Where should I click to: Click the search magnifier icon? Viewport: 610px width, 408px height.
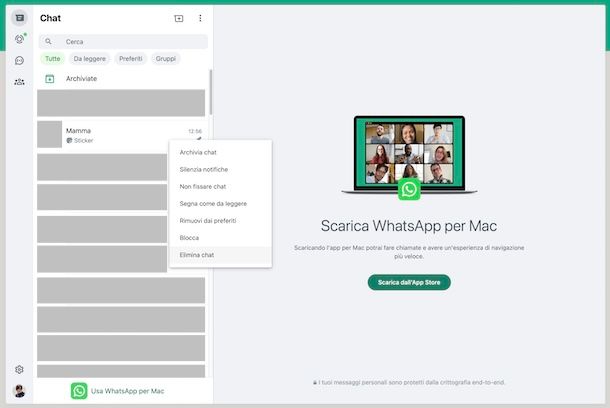tap(48, 41)
